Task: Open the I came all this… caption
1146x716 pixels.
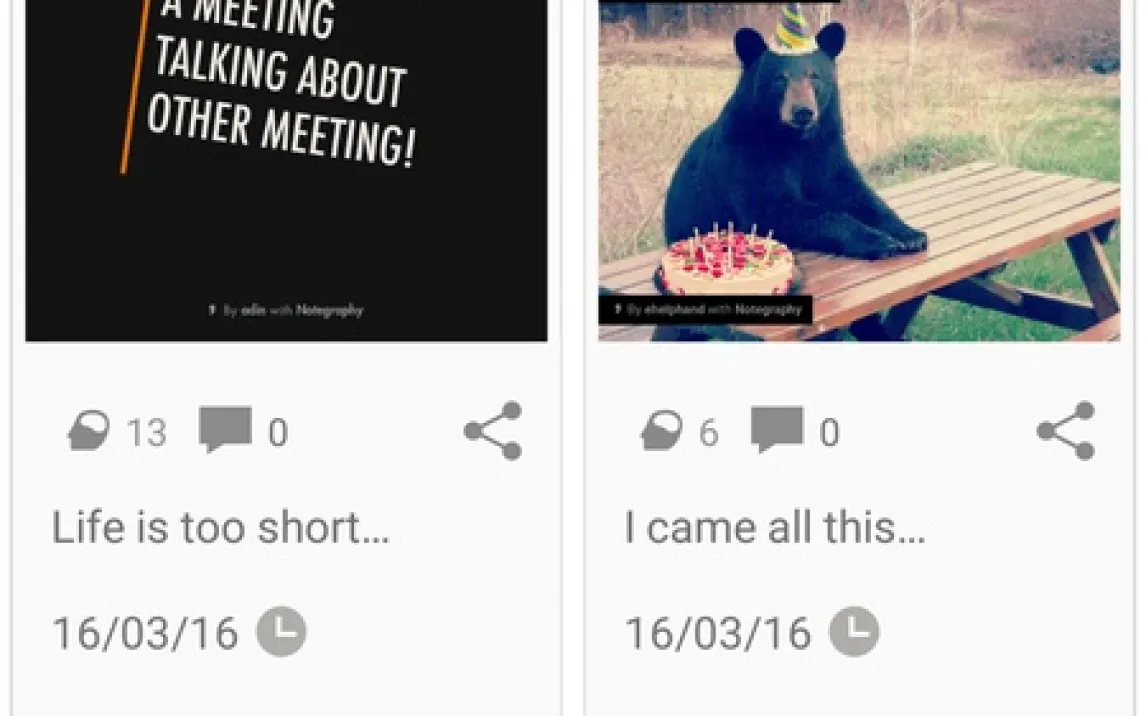Action: (775, 528)
